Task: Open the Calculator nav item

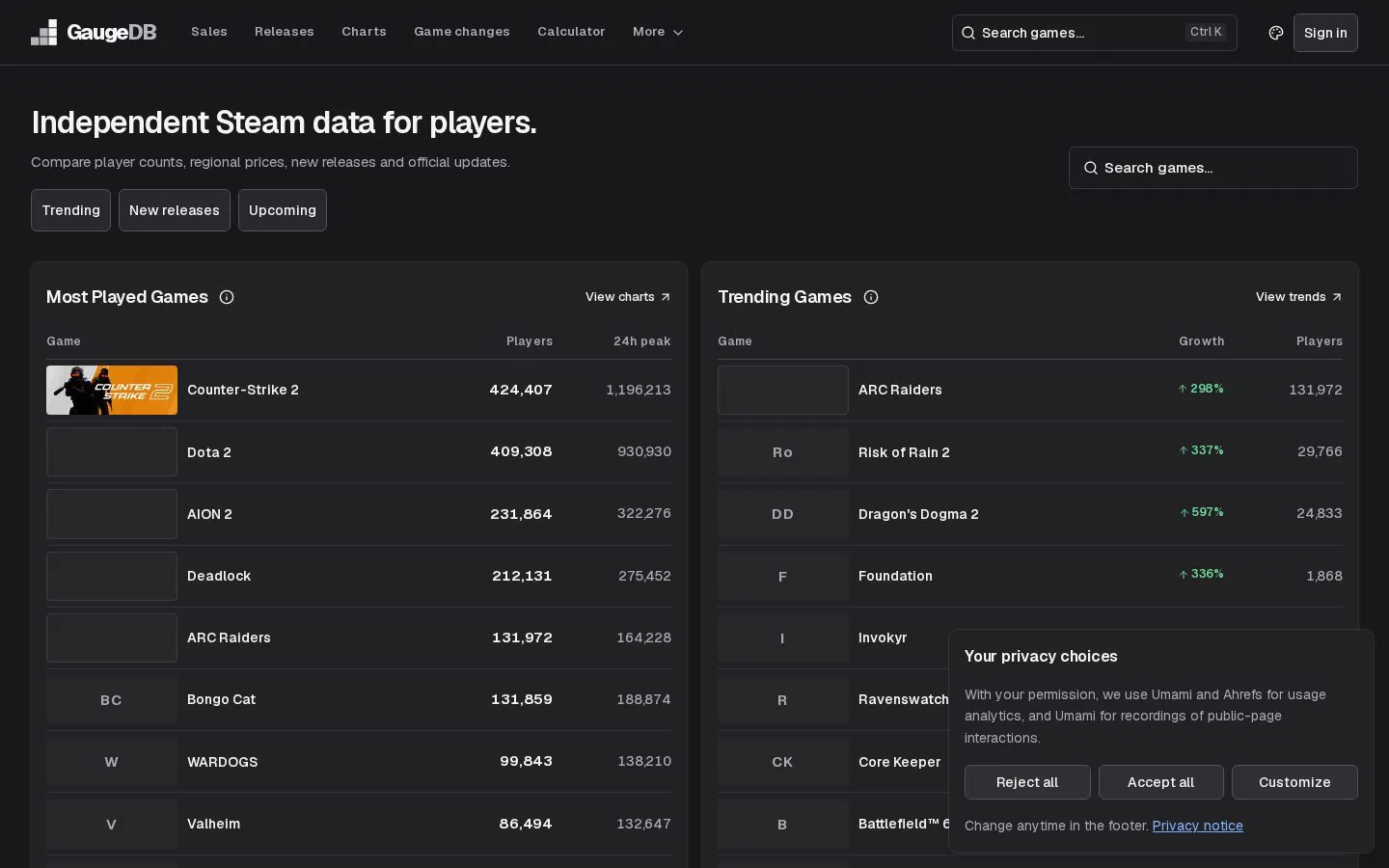Action: pyautogui.click(x=571, y=32)
